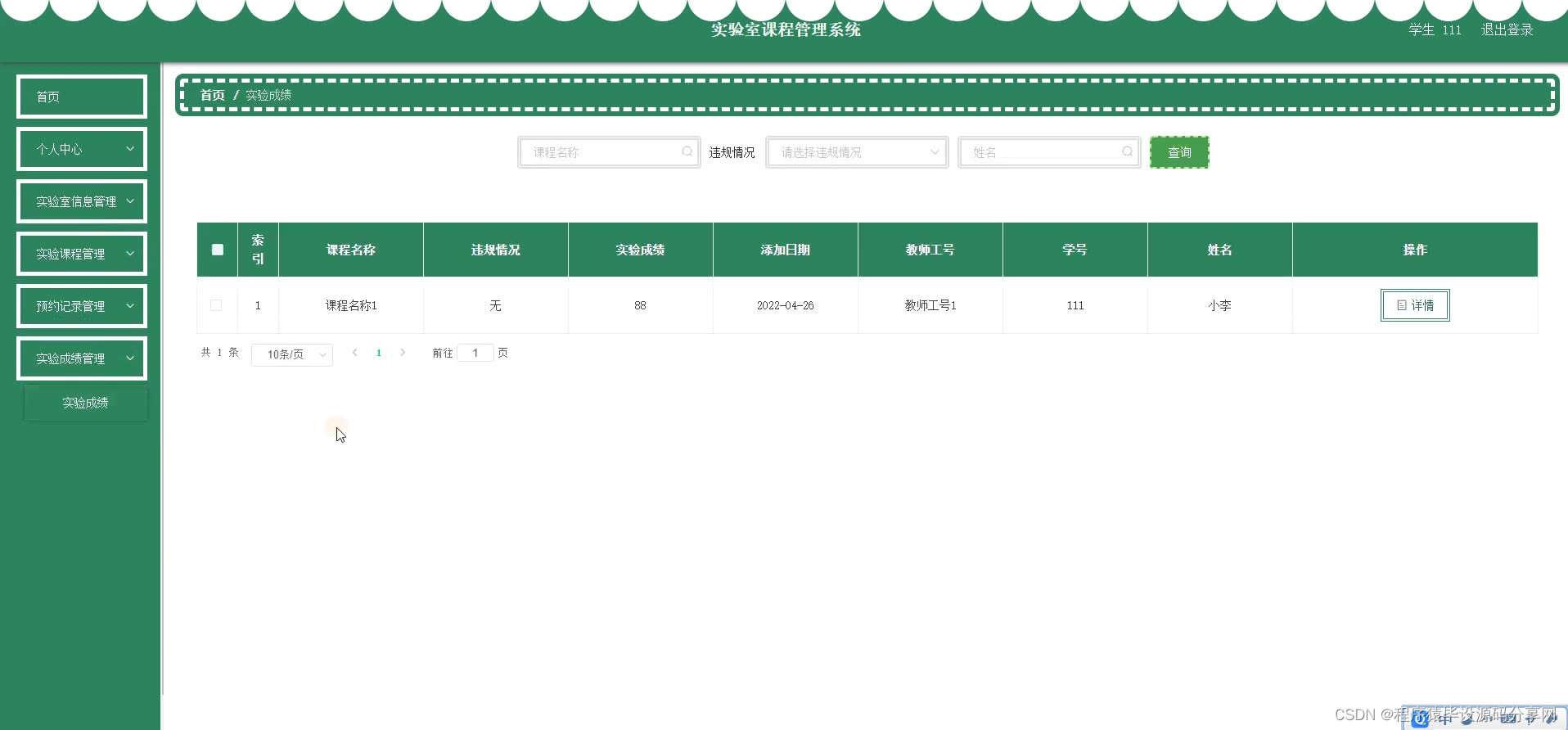The width and height of the screenshot is (1568, 730).
Task: Select the 实验成绩 submenu item
Action: click(x=86, y=403)
